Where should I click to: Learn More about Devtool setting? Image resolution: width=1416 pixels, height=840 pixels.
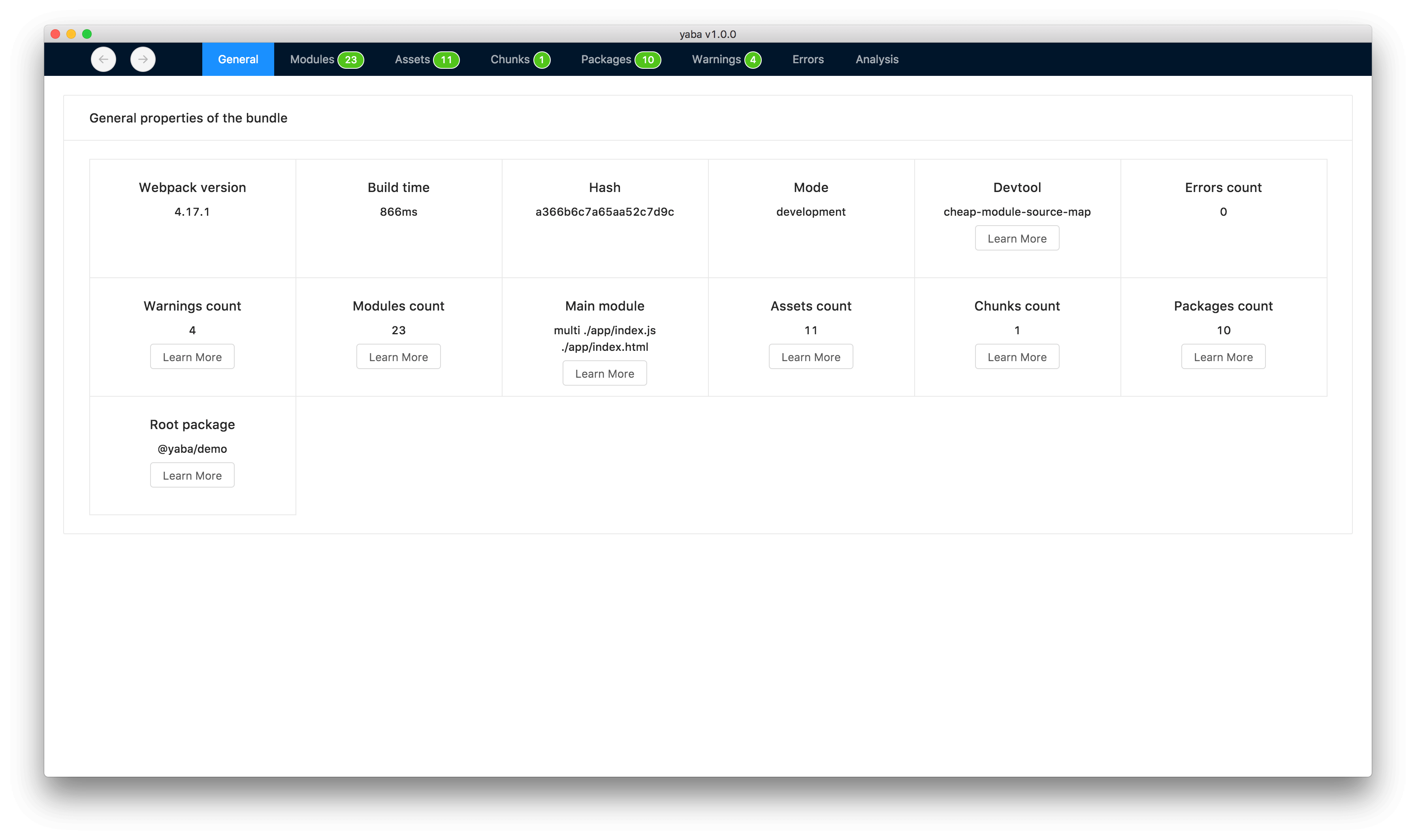pyautogui.click(x=1017, y=238)
